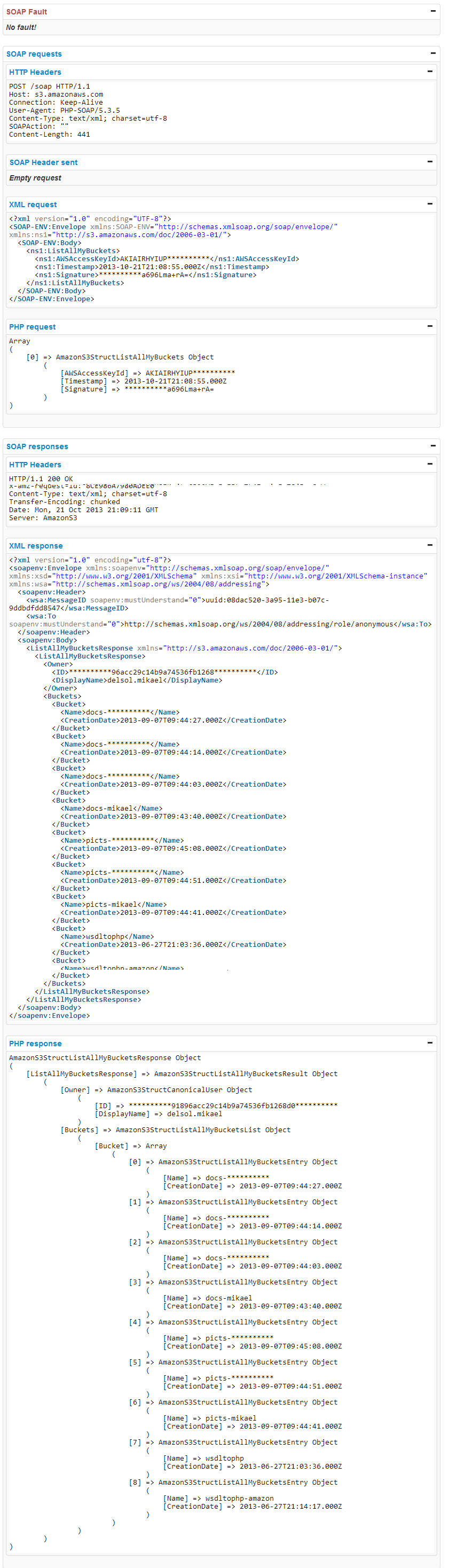Screen dimensions: 449x1568
Task: Collapse the SOAP responses section
Action: coord(432,446)
